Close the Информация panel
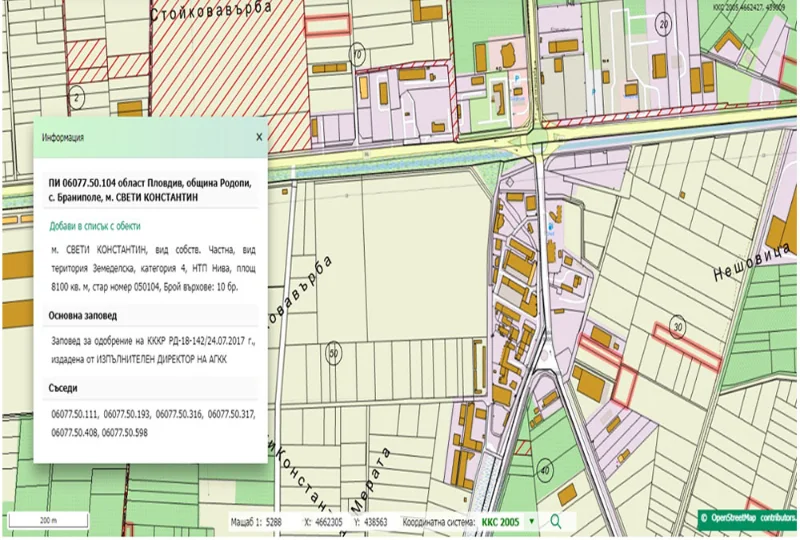Viewport: 800px width, 540px height. [x=259, y=137]
